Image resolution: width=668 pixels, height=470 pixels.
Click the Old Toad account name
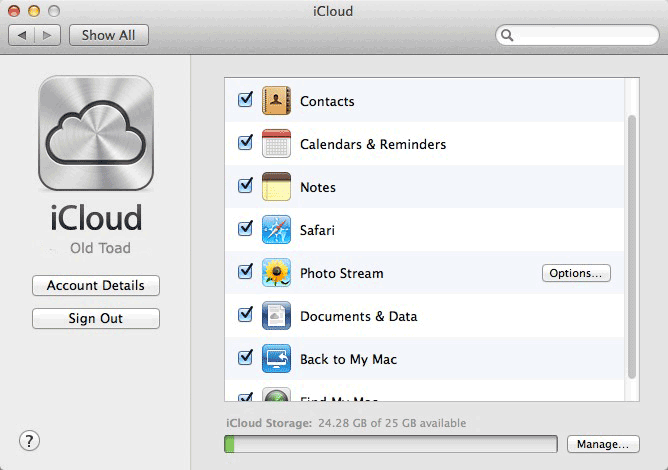[x=101, y=248]
